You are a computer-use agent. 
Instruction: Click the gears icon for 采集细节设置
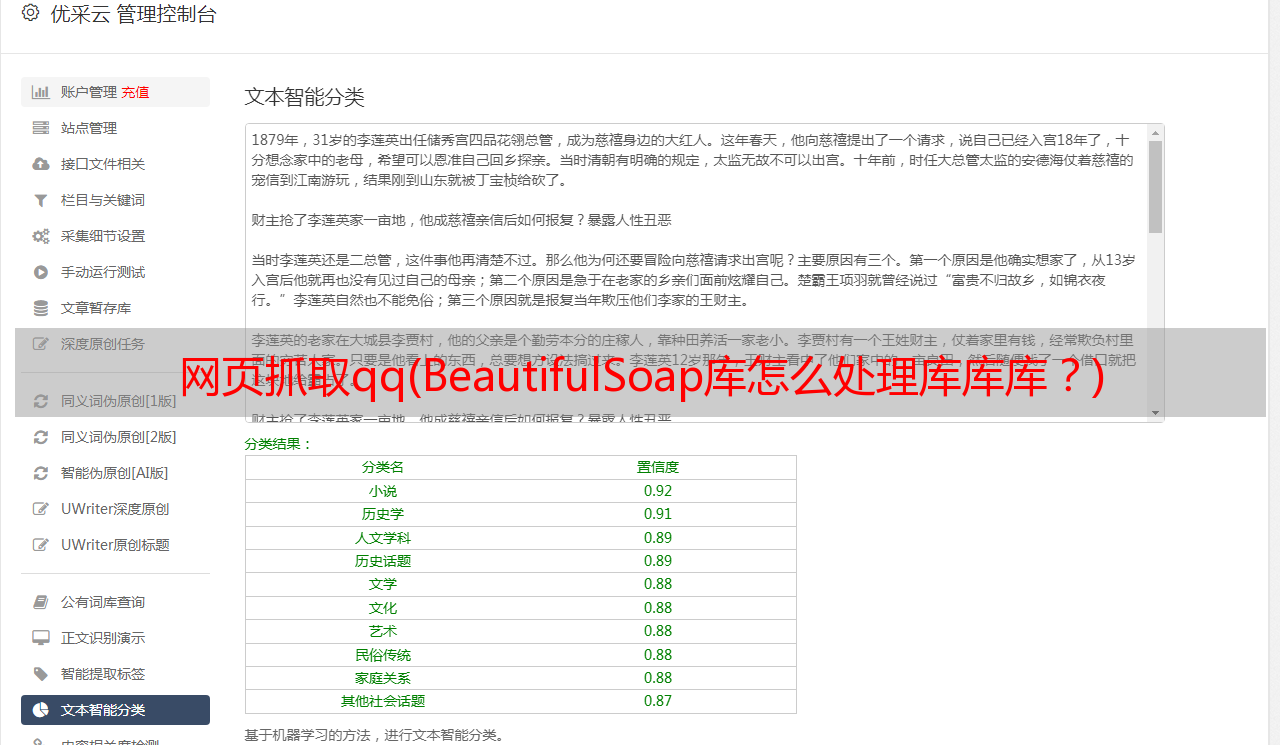tap(41, 236)
